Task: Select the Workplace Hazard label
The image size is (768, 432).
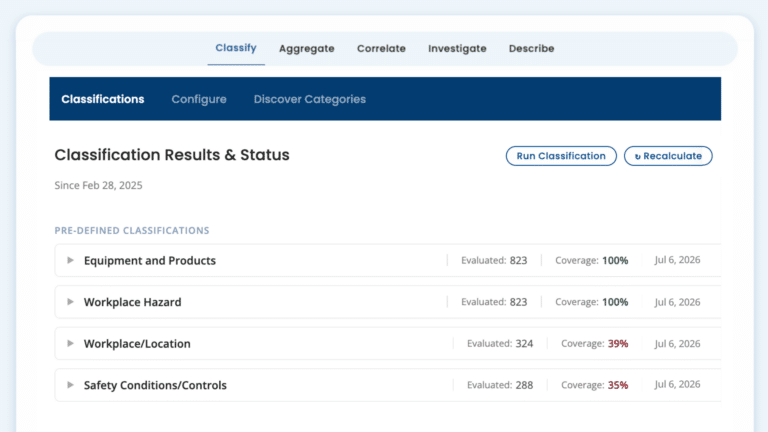Action: pos(132,302)
